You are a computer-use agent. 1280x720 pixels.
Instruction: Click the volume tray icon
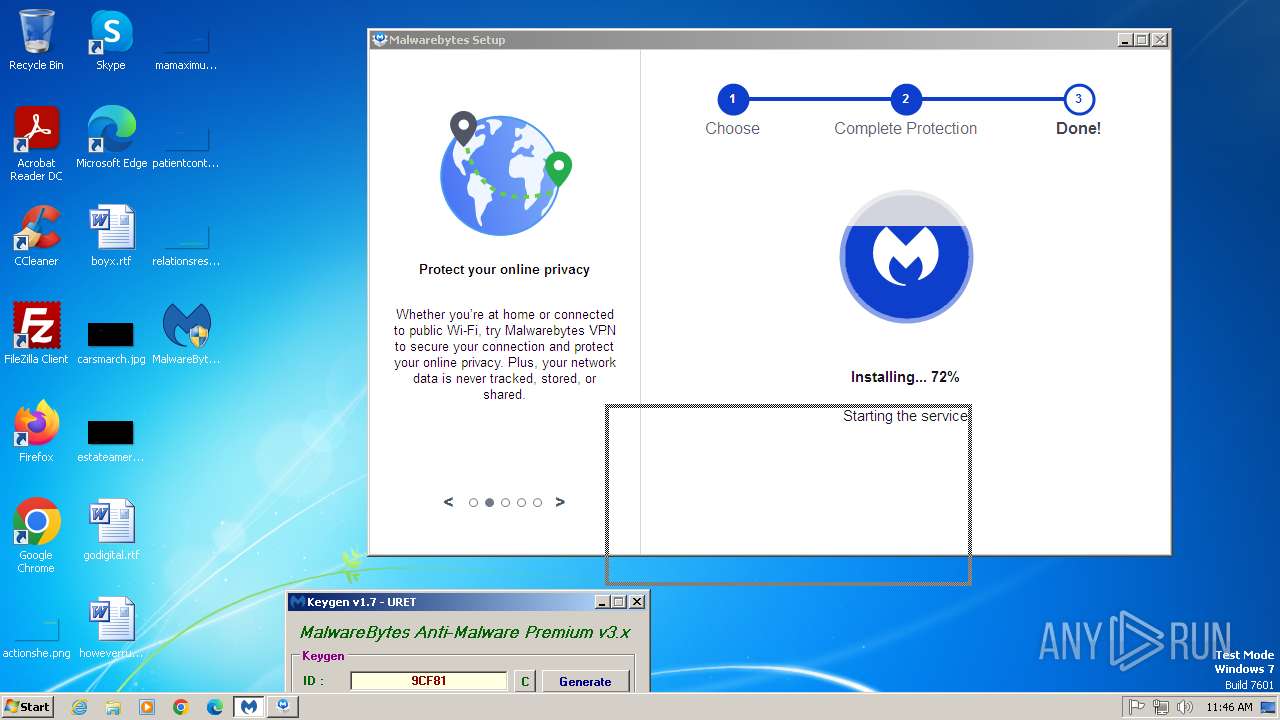[x=1185, y=707]
